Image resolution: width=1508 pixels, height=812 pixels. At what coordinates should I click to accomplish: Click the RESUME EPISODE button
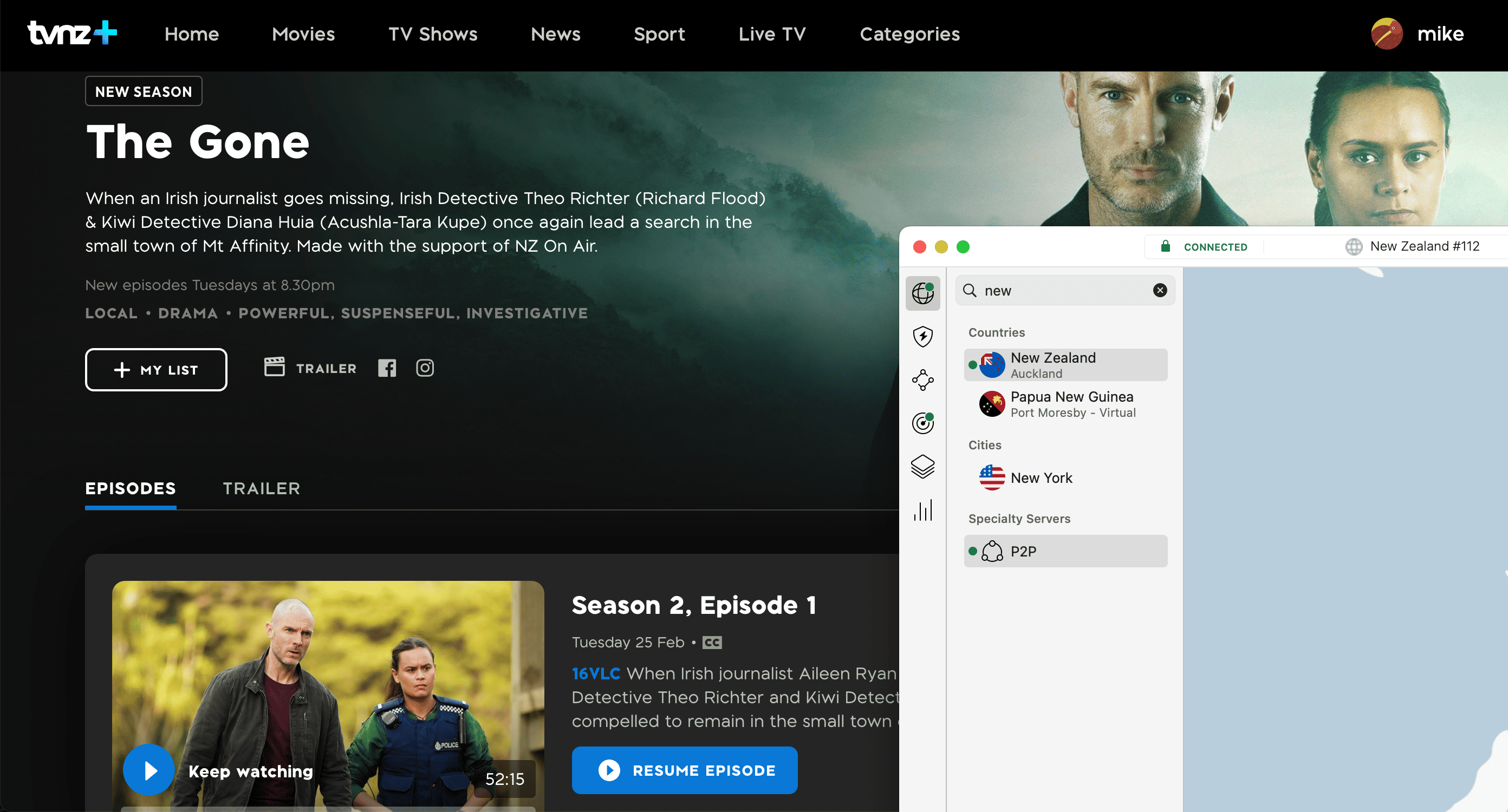pyautogui.click(x=684, y=770)
